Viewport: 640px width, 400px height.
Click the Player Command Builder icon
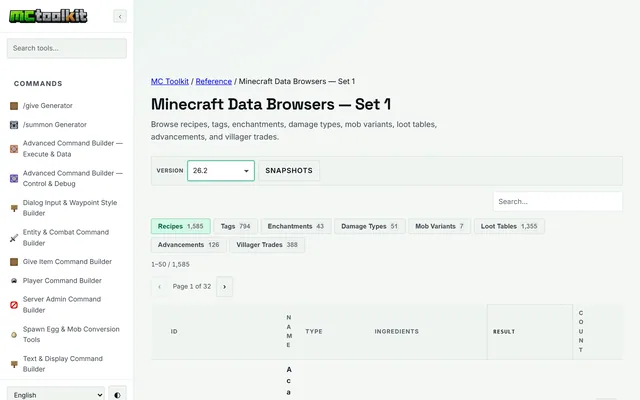[14, 281]
